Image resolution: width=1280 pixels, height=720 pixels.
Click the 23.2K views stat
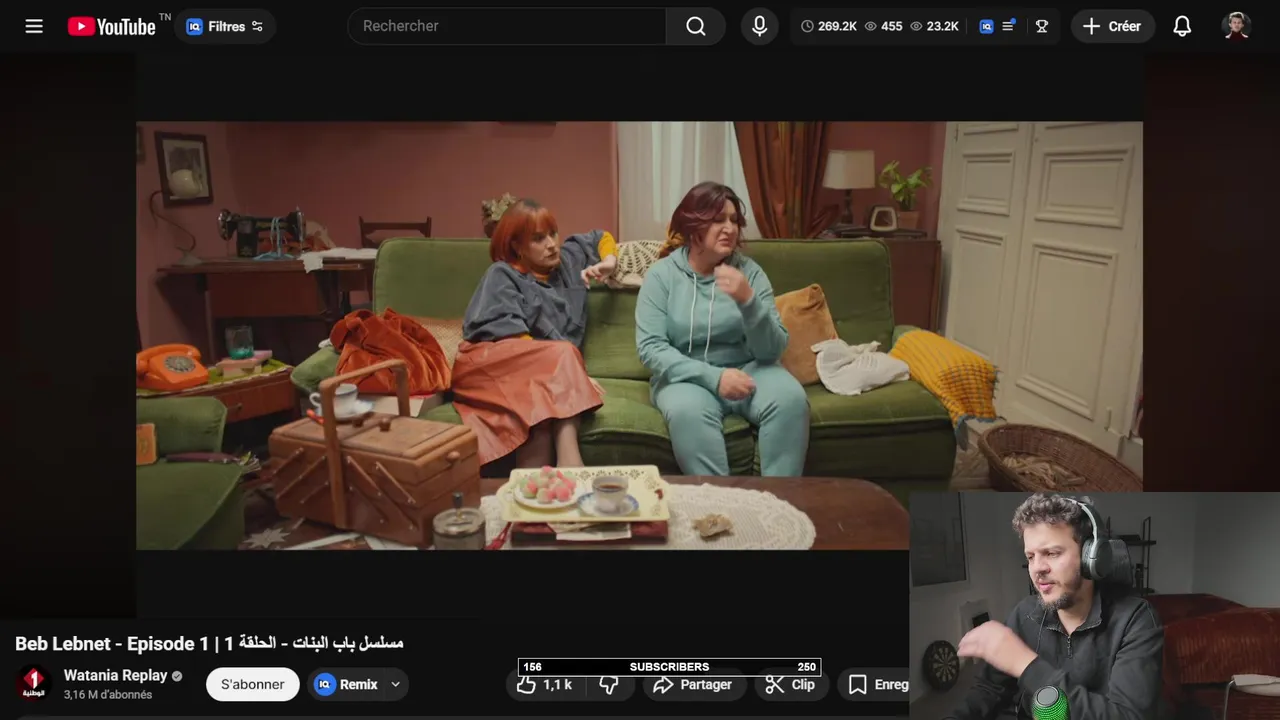[934, 26]
